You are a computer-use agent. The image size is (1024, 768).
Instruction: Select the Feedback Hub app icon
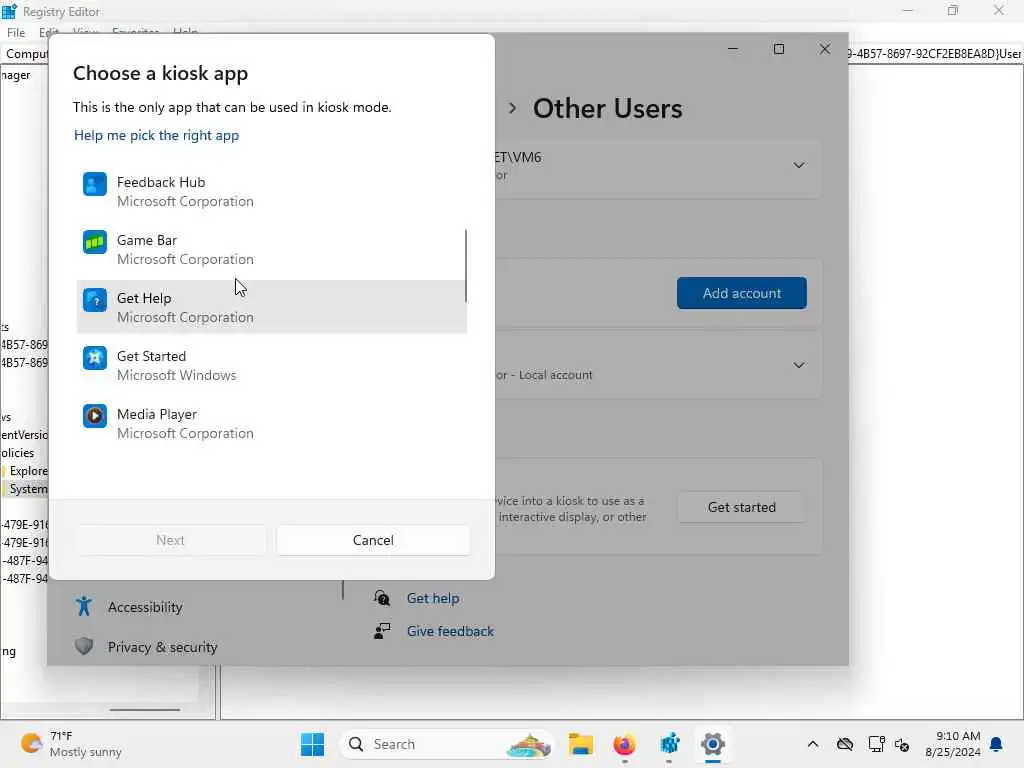coord(95,184)
